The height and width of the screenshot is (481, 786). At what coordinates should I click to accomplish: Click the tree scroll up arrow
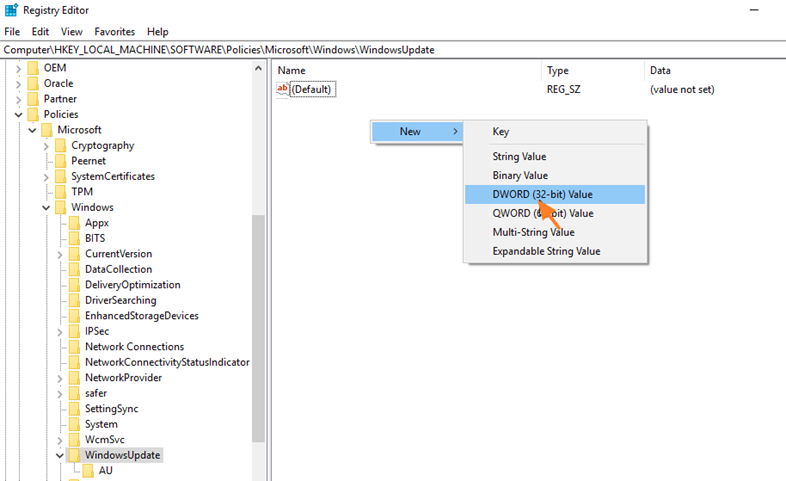click(x=258, y=68)
